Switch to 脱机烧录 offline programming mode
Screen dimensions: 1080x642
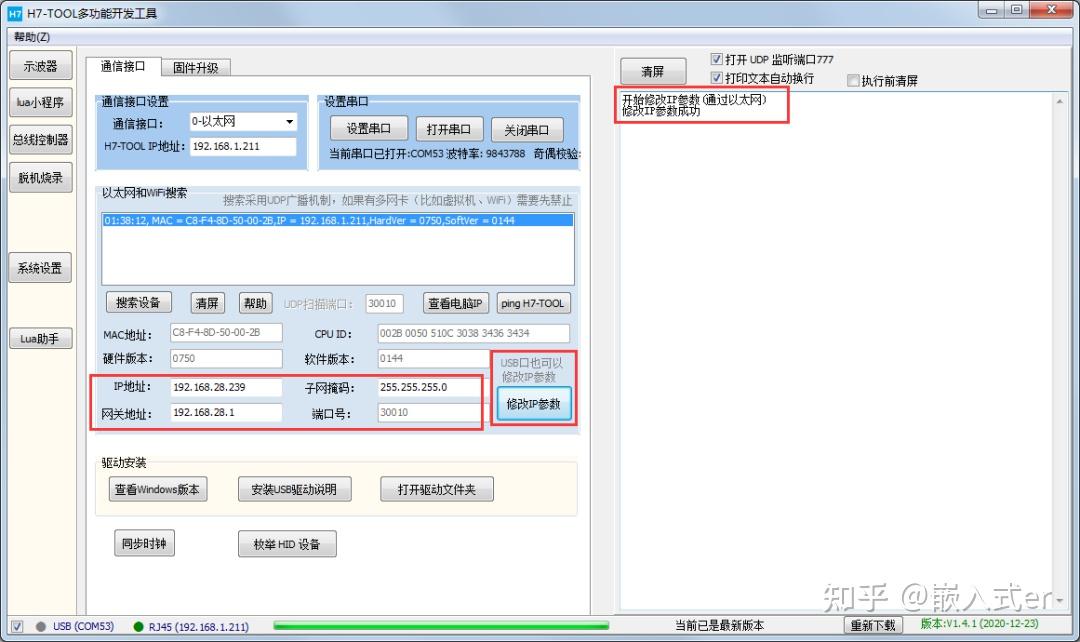click(40, 177)
